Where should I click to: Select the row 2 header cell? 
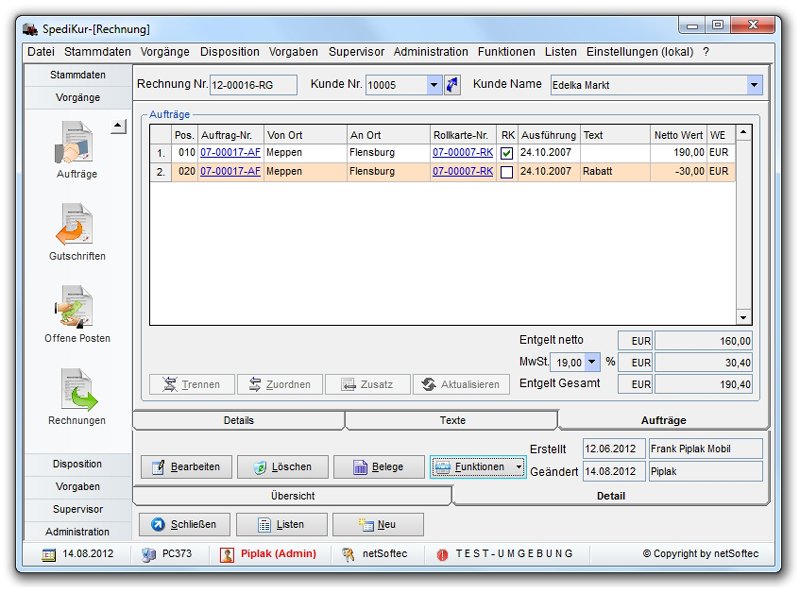[161, 172]
